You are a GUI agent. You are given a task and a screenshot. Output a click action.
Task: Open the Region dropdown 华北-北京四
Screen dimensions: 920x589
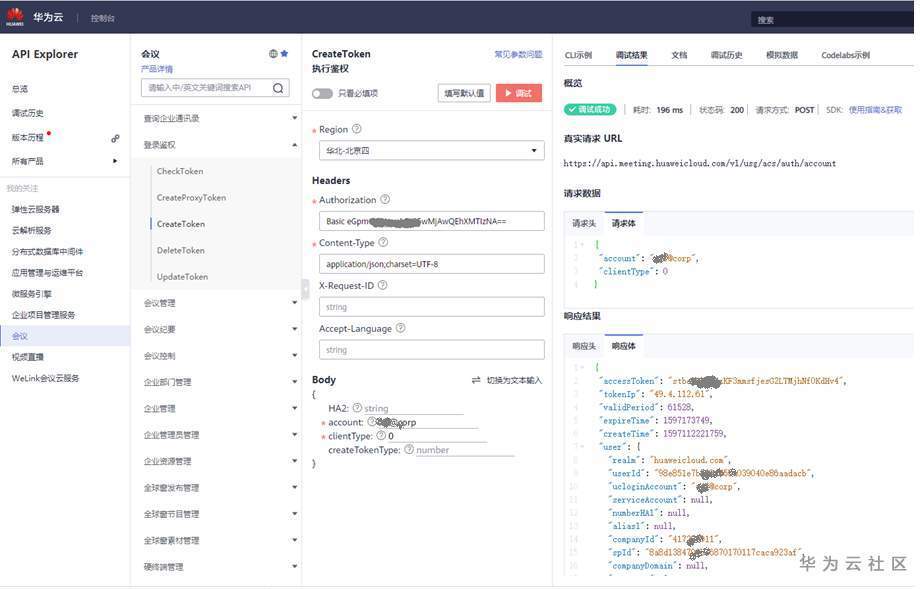tap(432, 151)
